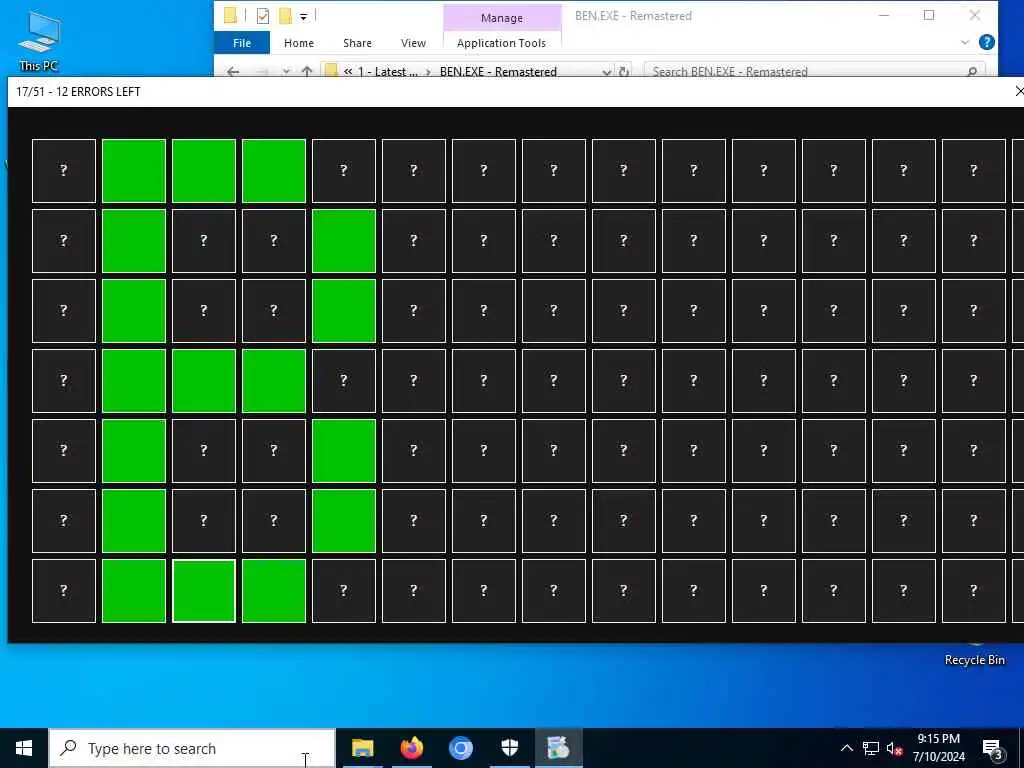1024x768 pixels.
Task: Open the clock showing 9:15 PM
Action: pos(938,748)
